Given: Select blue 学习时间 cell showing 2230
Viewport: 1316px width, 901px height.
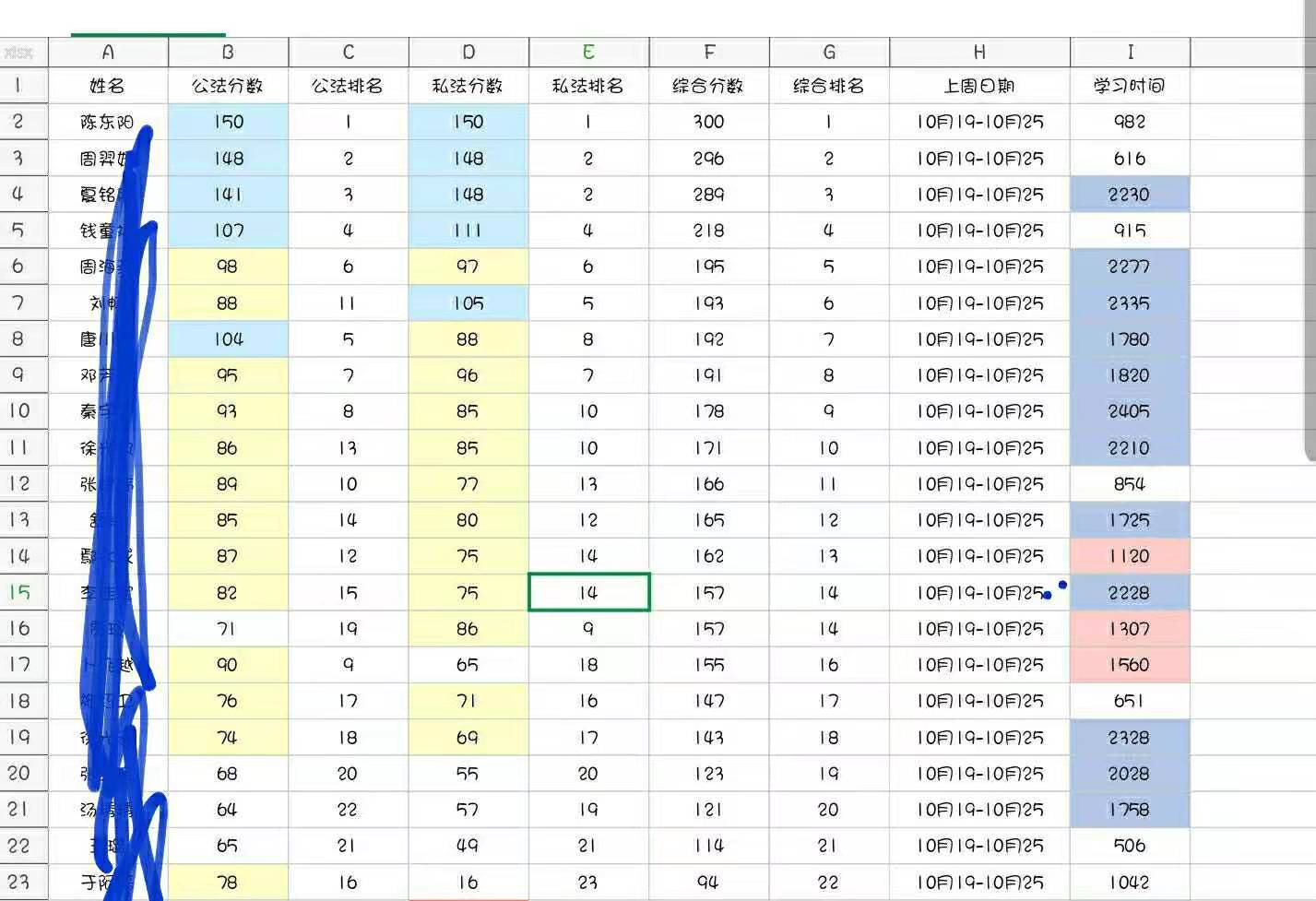Looking at the screenshot, I should (x=1130, y=195).
